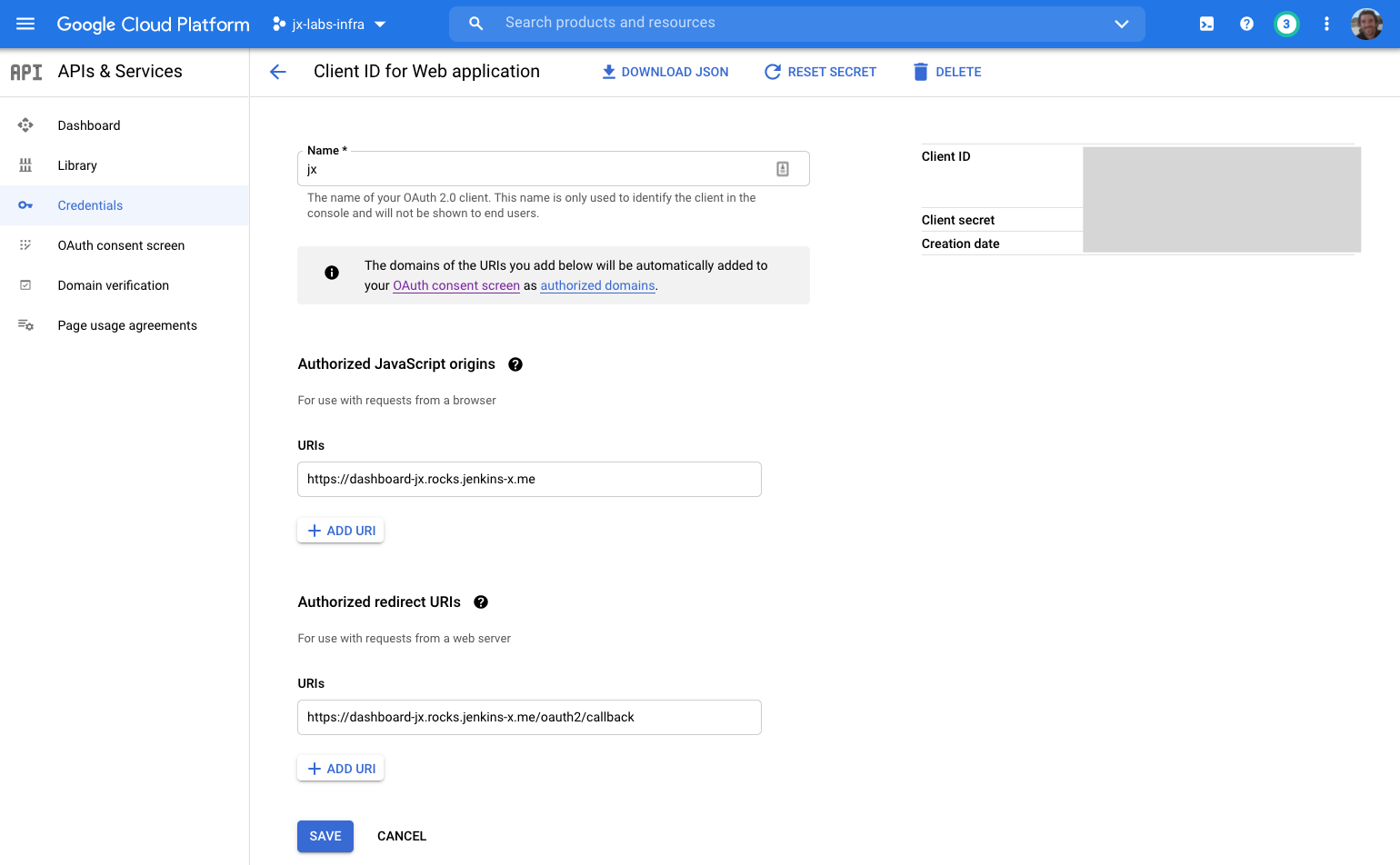Screen dimensions: 1400x865
Task: Open the jx-labs-infra project selector
Action: pos(329,25)
